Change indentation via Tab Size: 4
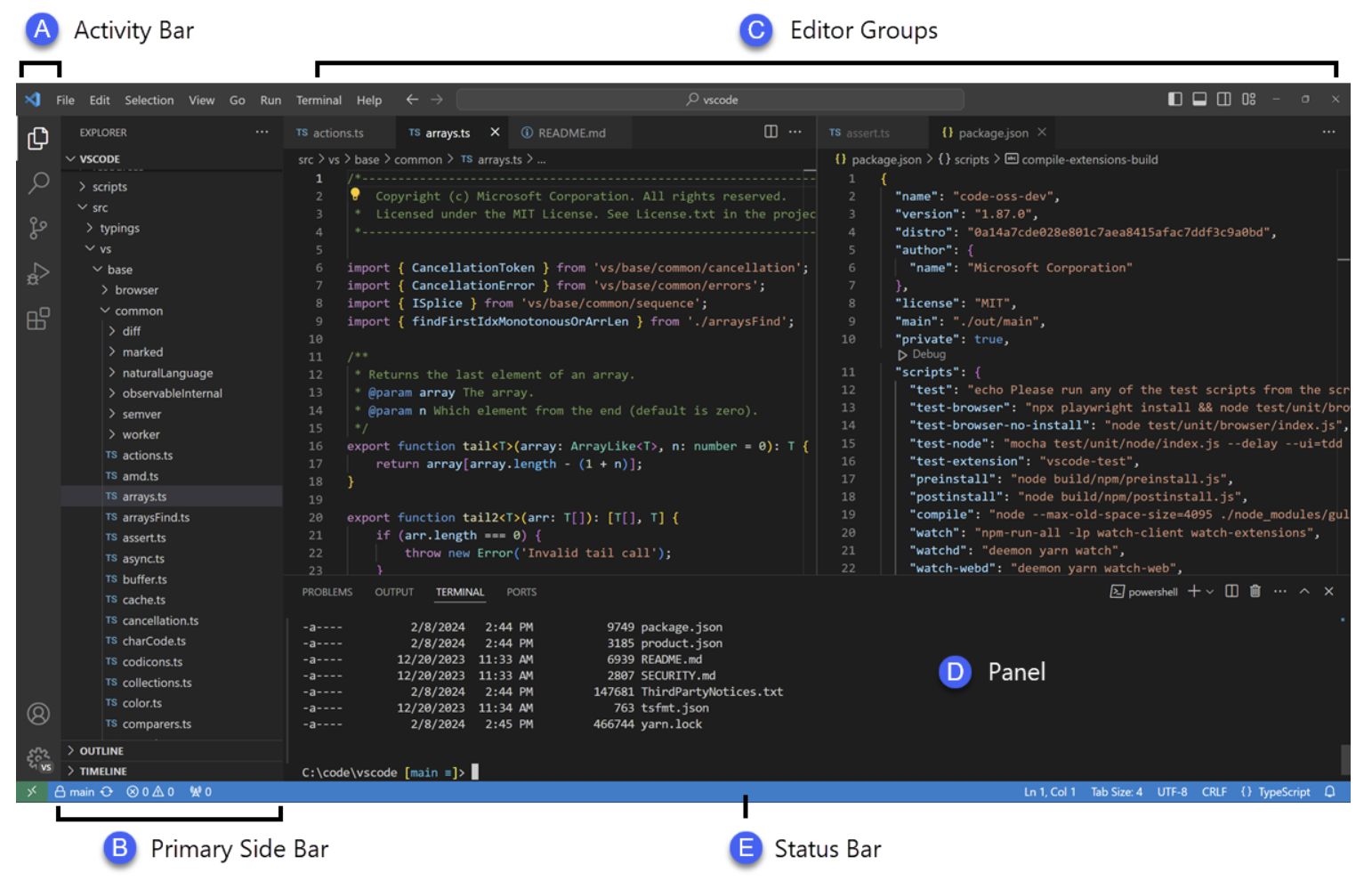The image size is (1372, 881). 1117,791
